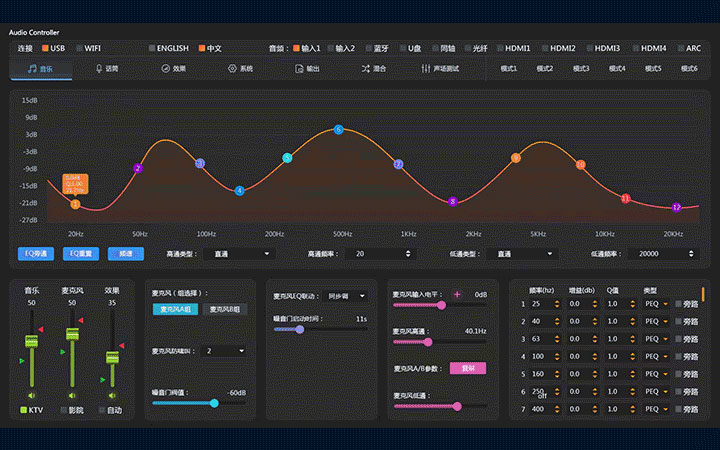Click the EQ reset blue button
The height and width of the screenshot is (450, 720).
[x=81, y=253]
